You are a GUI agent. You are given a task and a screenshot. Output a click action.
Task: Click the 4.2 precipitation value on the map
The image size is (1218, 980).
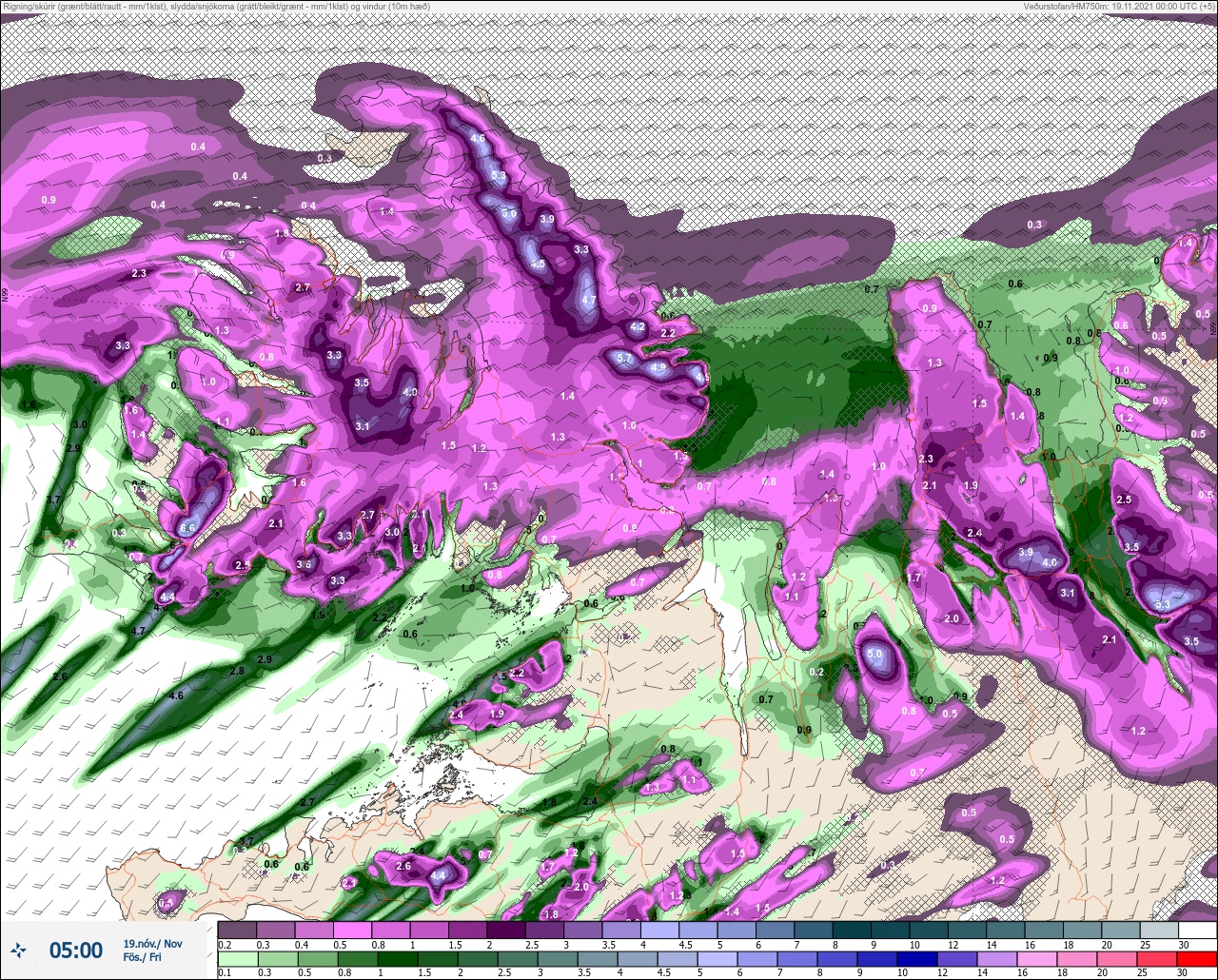(638, 326)
